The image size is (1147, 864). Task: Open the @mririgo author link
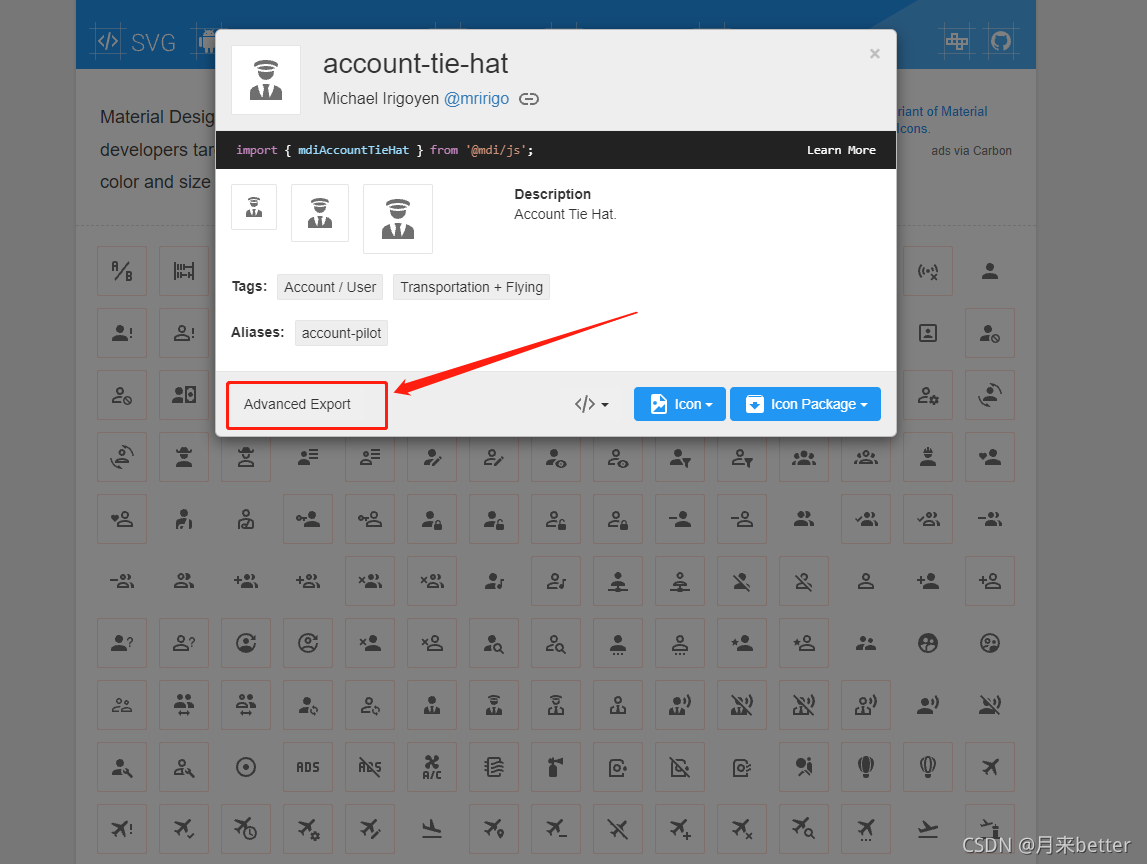point(476,99)
